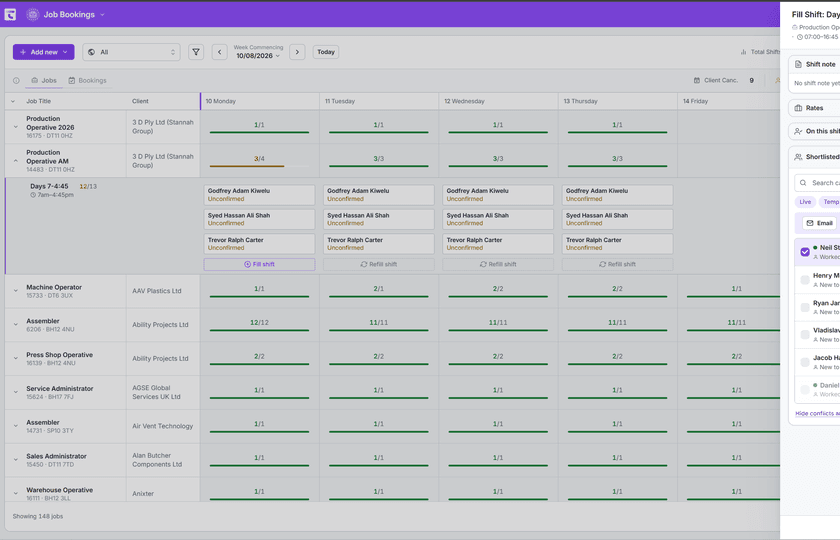Open the Shift note section icon
The image size is (840, 540).
pos(798,64)
